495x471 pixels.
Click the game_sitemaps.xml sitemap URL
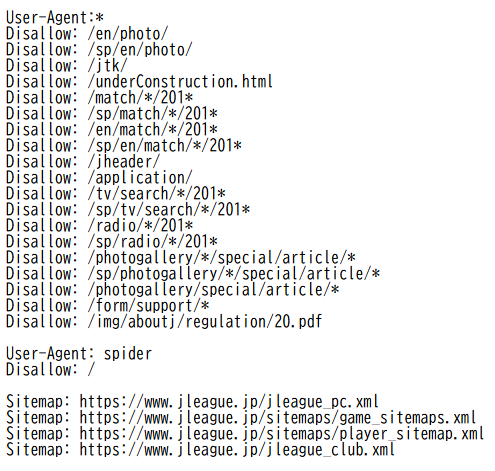tap(277, 418)
